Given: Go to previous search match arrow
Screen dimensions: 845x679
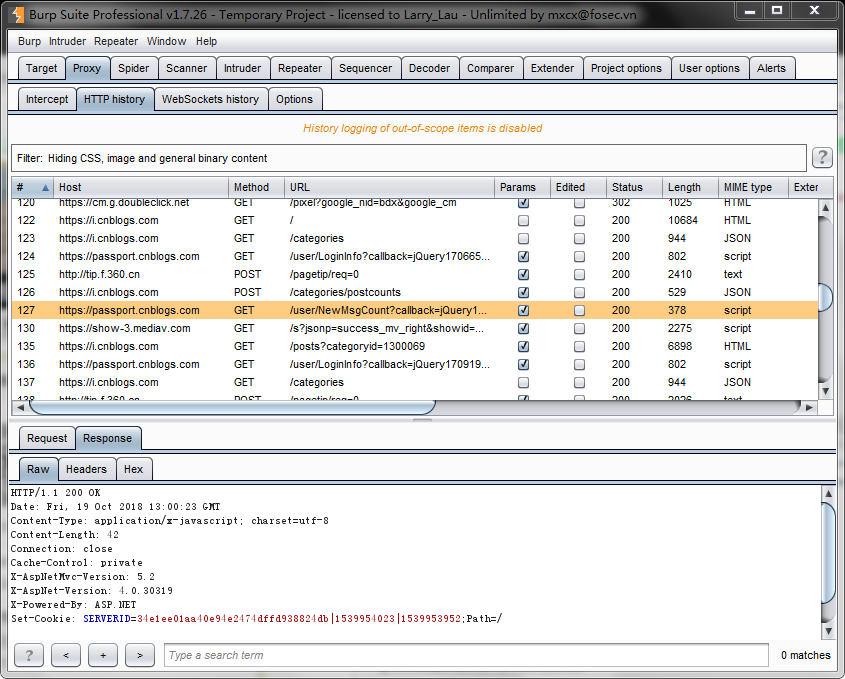Looking at the screenshot, I should click(66, 655).
